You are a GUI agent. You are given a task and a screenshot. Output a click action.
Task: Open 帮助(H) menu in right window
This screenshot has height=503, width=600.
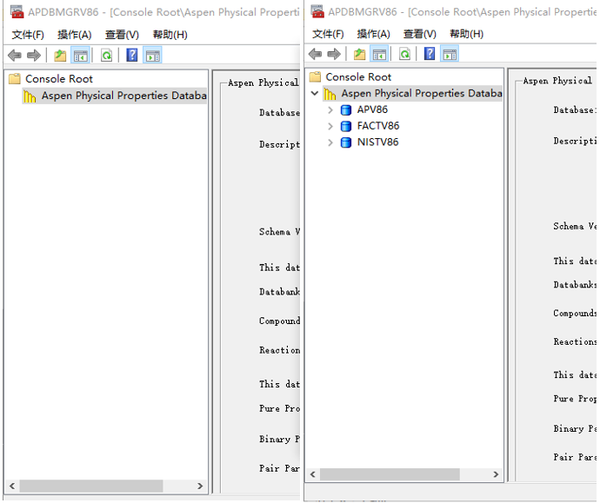point(466,34)
